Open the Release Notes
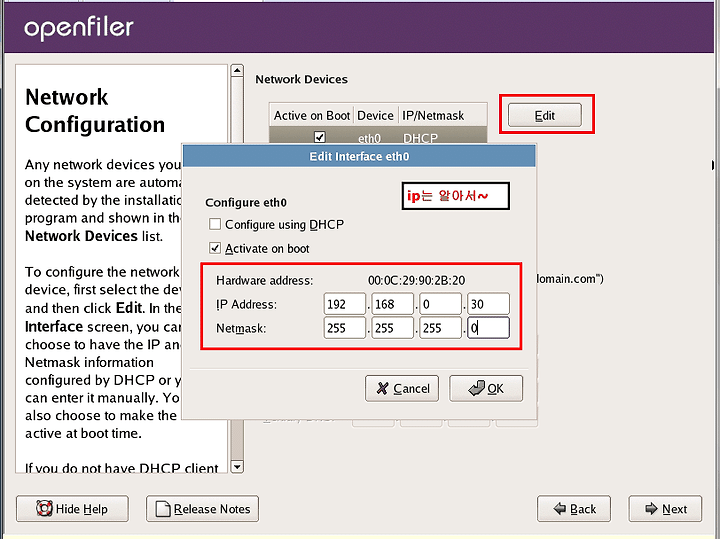This screenshot has width=720, height=539. 202,509
